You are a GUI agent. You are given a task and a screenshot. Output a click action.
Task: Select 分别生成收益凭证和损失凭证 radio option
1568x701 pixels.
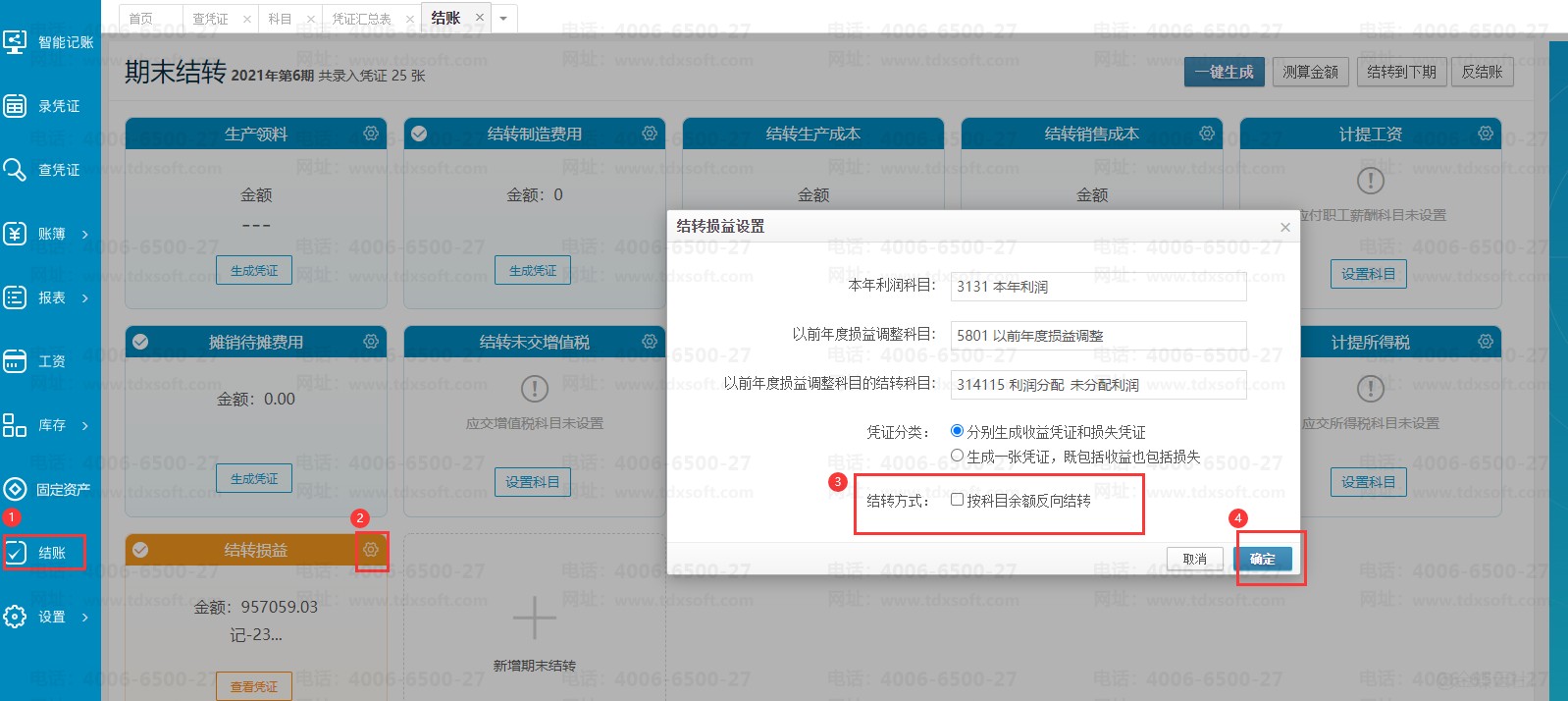[x=957, y=431]
